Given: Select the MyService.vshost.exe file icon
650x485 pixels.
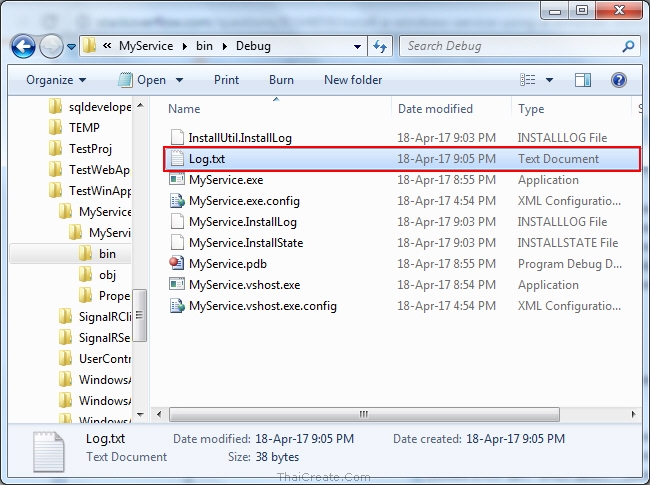Looking at the screenshot, I should (x=177, y=284).
